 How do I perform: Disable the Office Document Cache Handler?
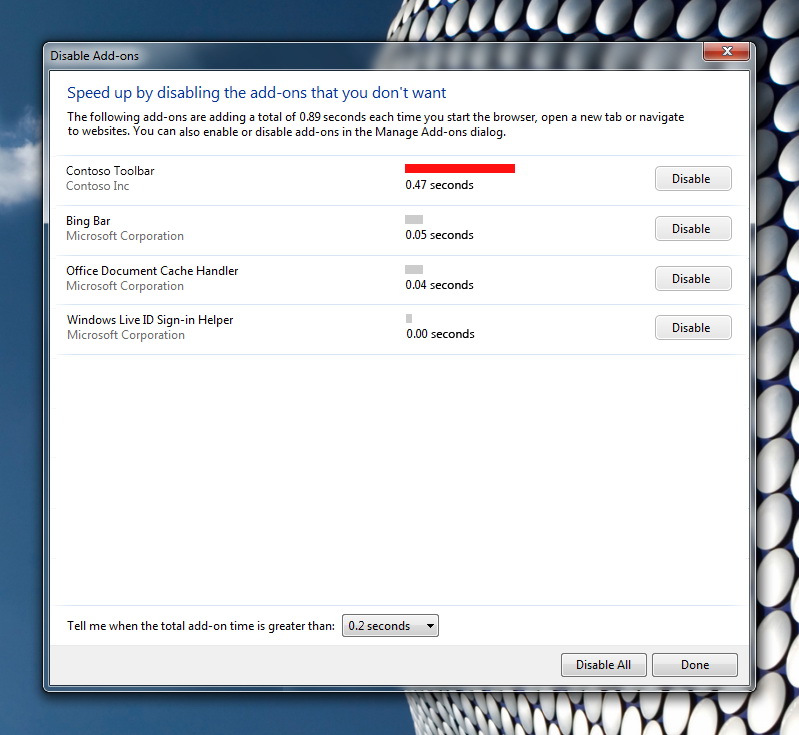pos(692,279)
